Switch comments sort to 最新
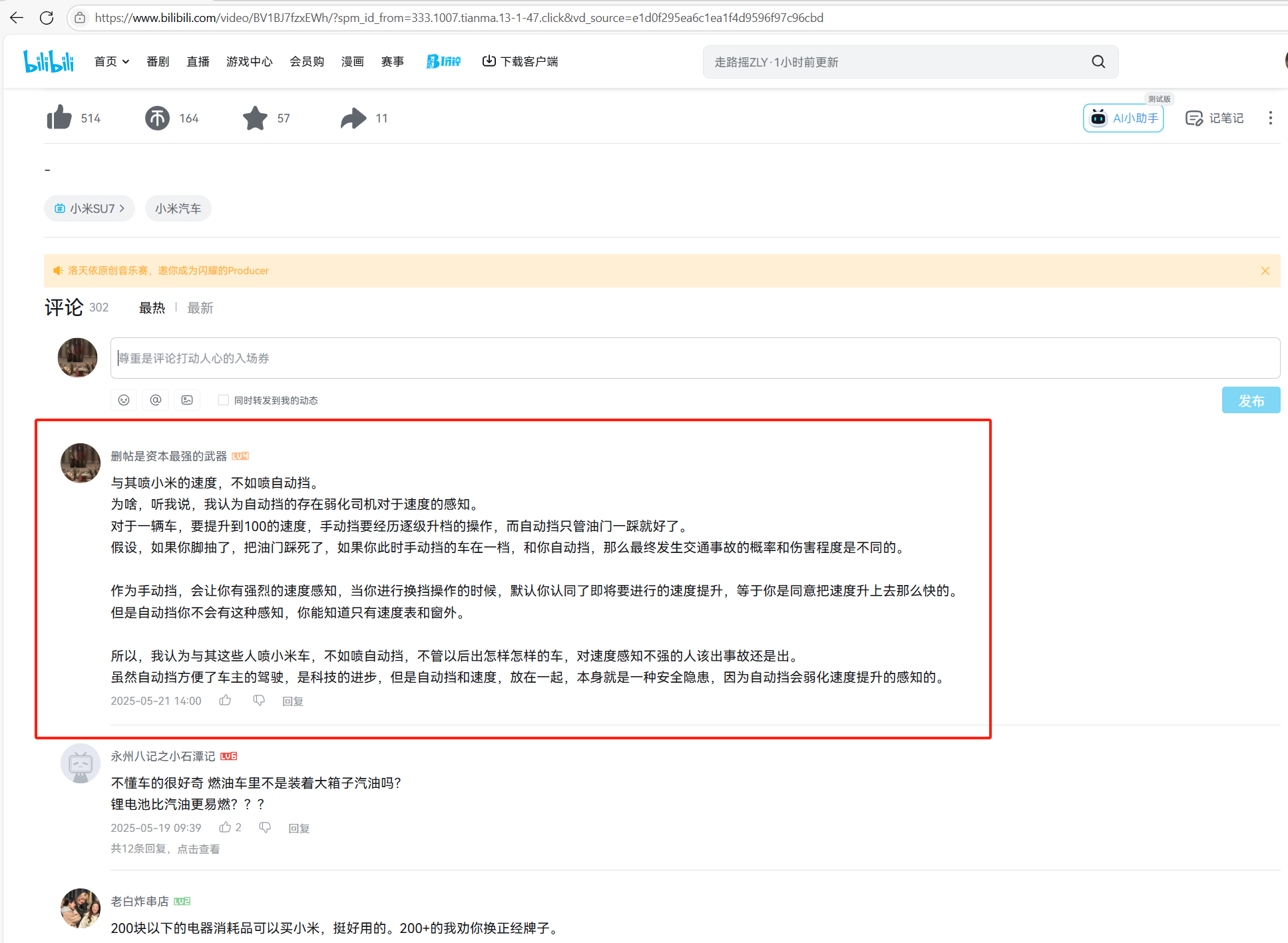Image resolution: width=1288 pixels, height=943 pixels. 200,307
